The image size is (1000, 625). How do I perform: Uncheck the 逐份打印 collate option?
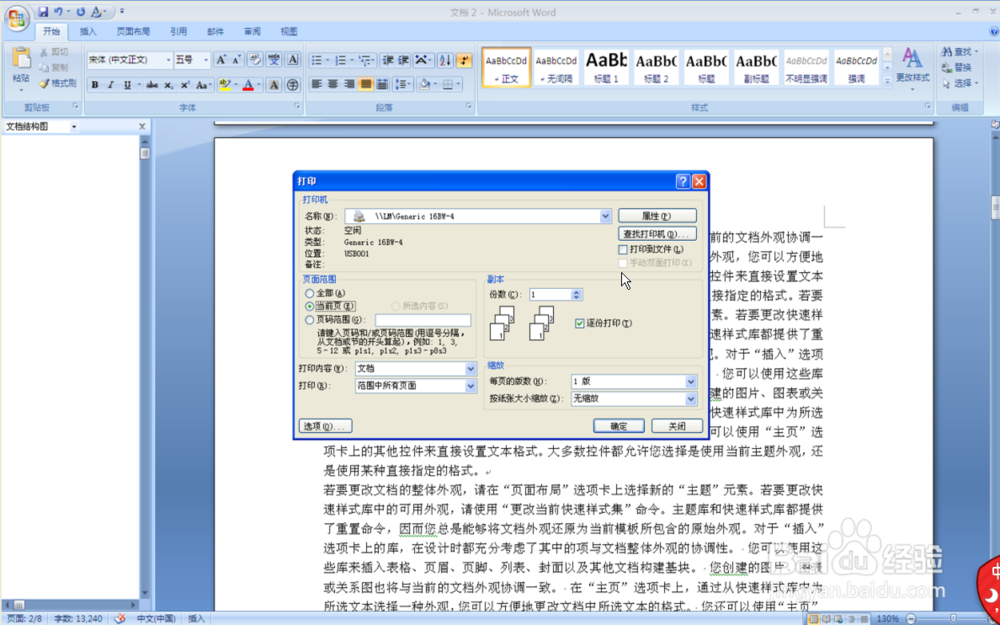tap(581, 323)
